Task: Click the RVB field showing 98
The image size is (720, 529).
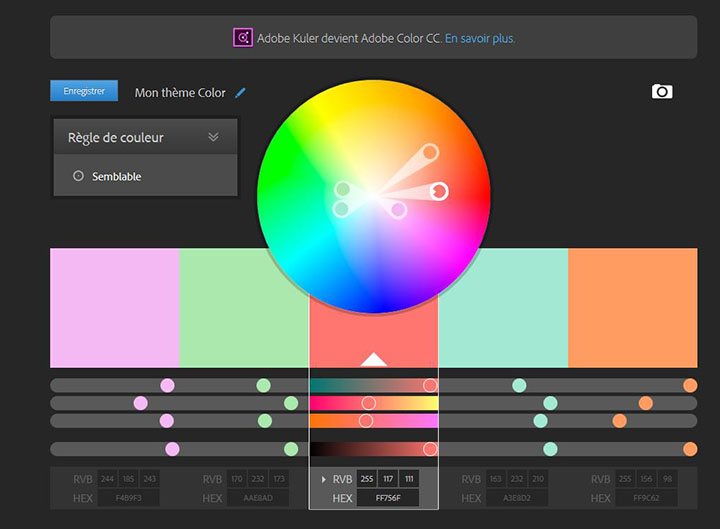Action: (x=668, y=479)
